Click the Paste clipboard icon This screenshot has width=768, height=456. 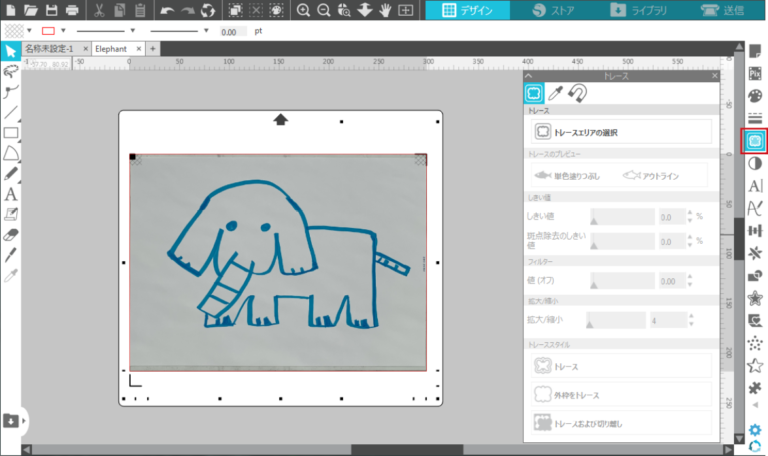pyautogui.click(x=140, y=10)
